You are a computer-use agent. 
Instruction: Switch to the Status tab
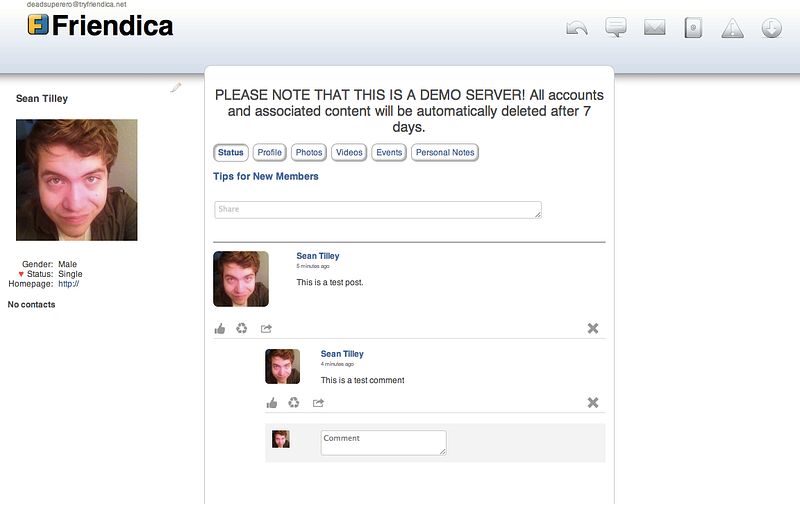231,152
